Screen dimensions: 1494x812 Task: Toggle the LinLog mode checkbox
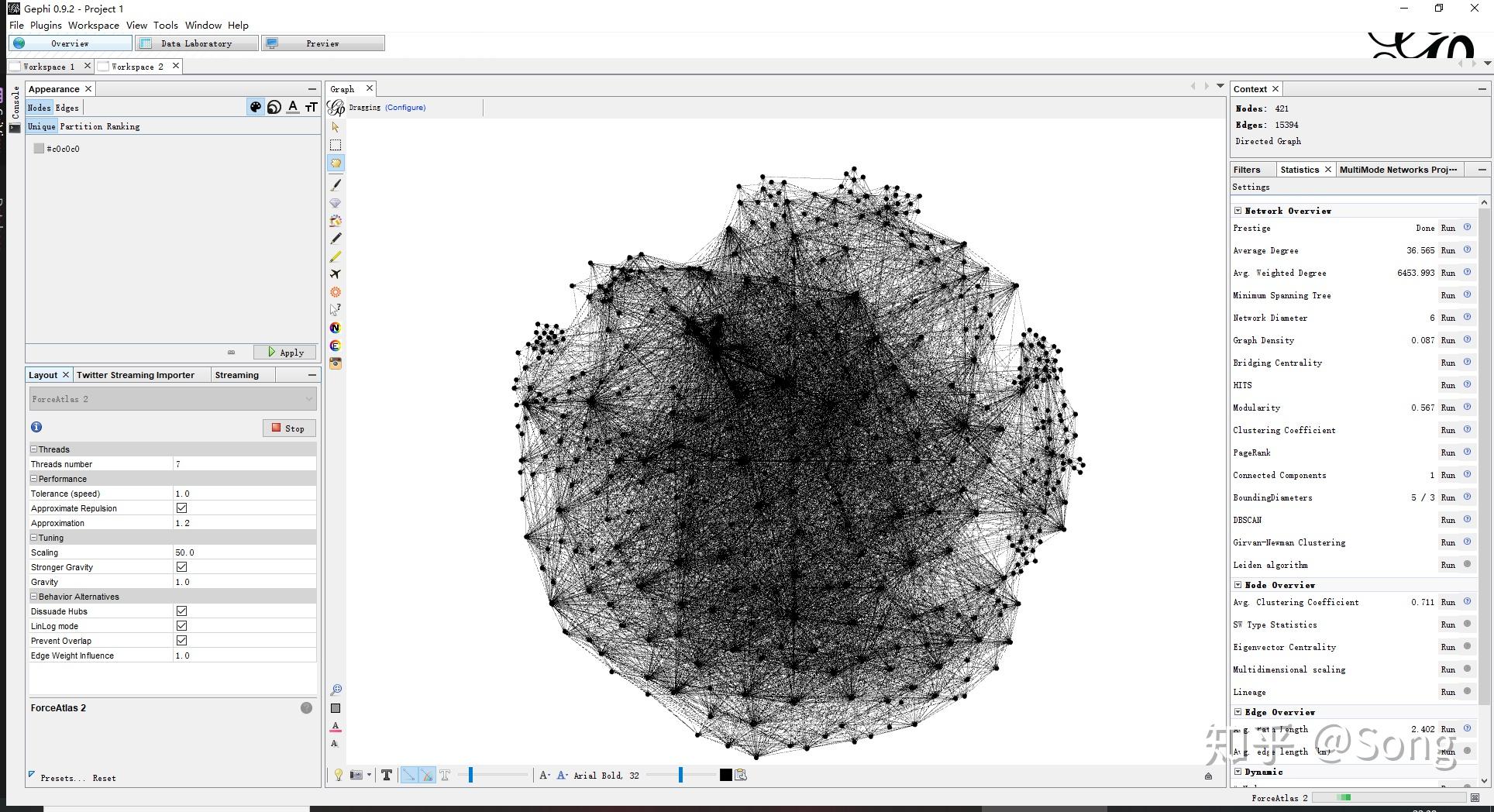click(181, 626)
